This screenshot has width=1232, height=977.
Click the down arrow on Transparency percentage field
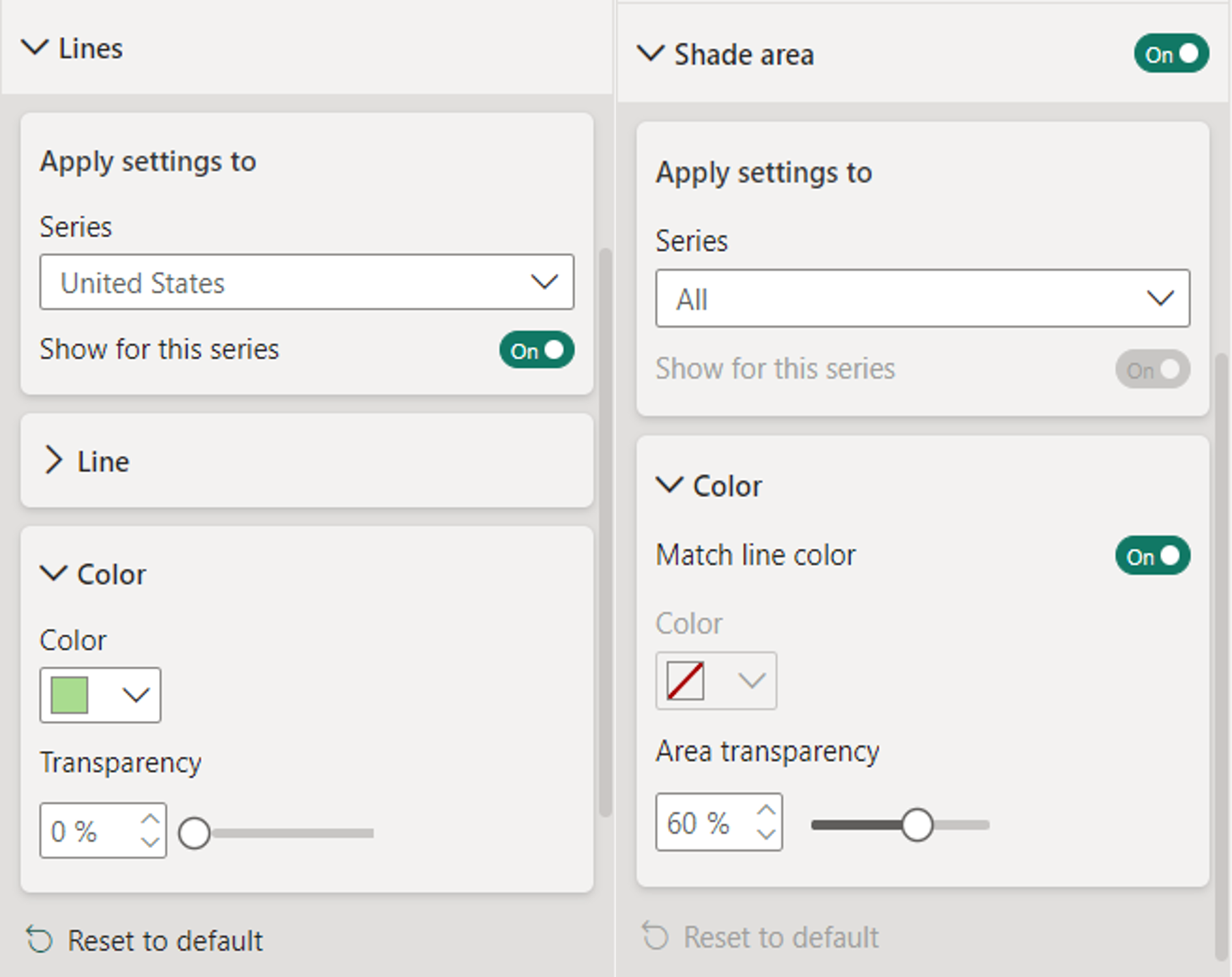(x=150, y=842)
